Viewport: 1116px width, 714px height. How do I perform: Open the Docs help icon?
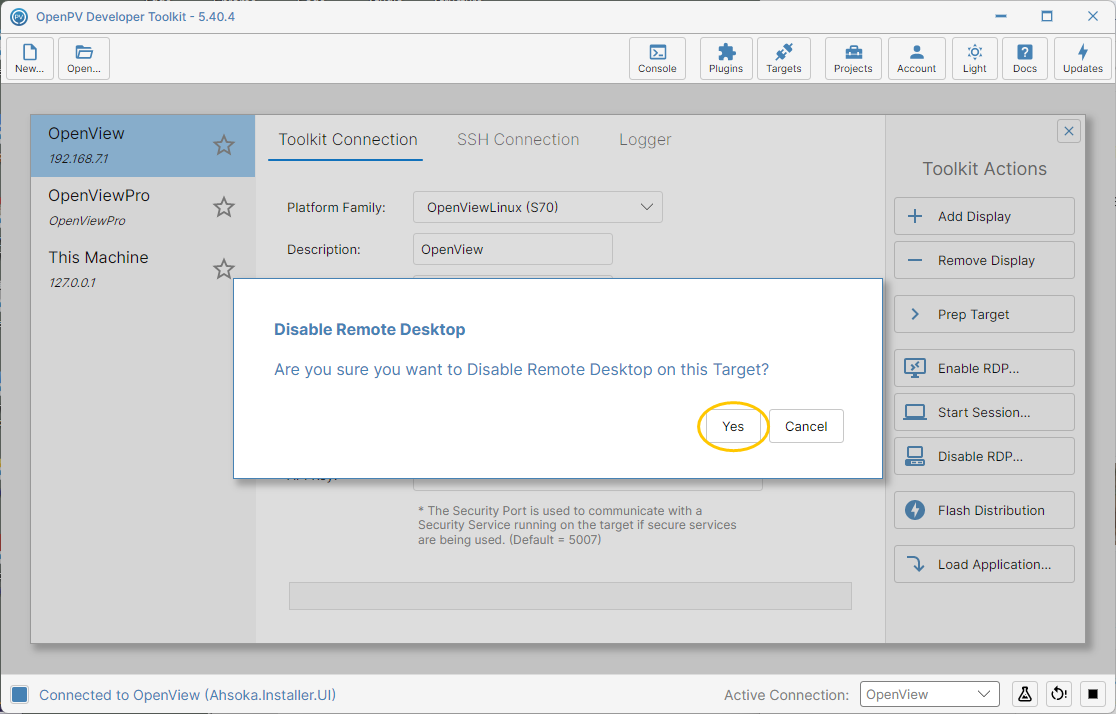point(1025,58)
